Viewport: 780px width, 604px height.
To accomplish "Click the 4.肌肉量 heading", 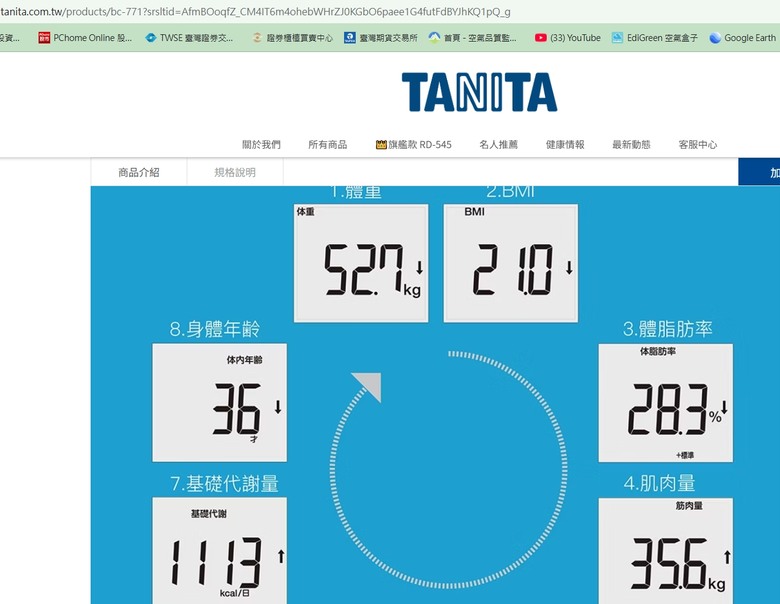I will tap(660, 484).
